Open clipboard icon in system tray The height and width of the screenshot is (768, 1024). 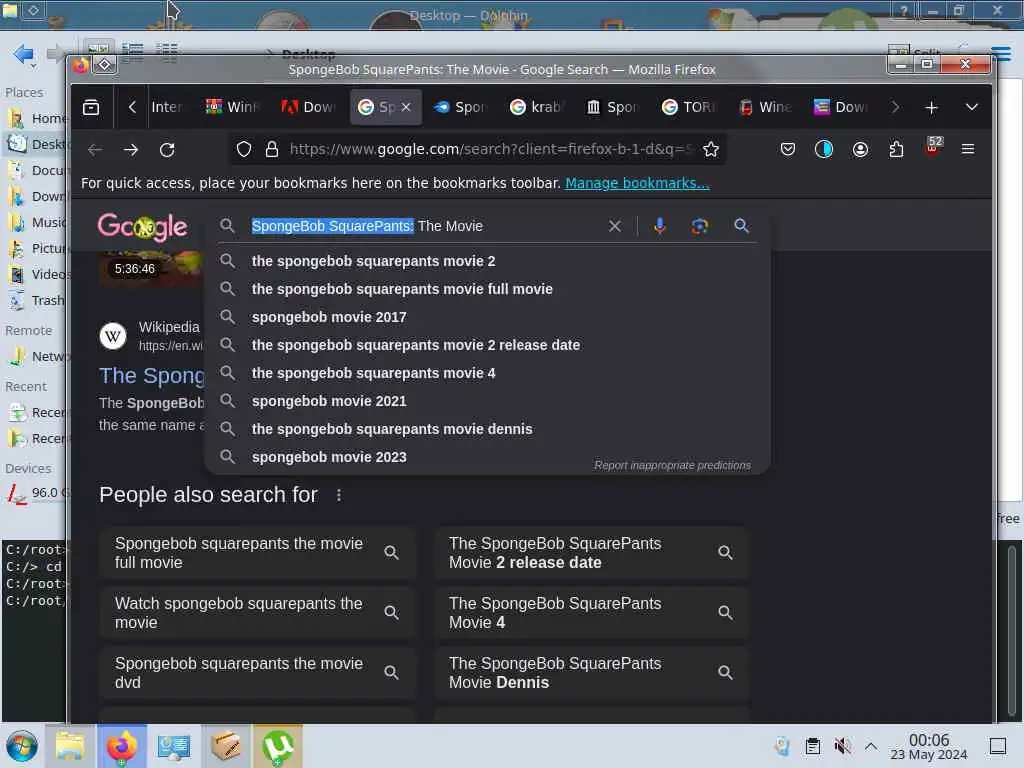tap(812, 746)
